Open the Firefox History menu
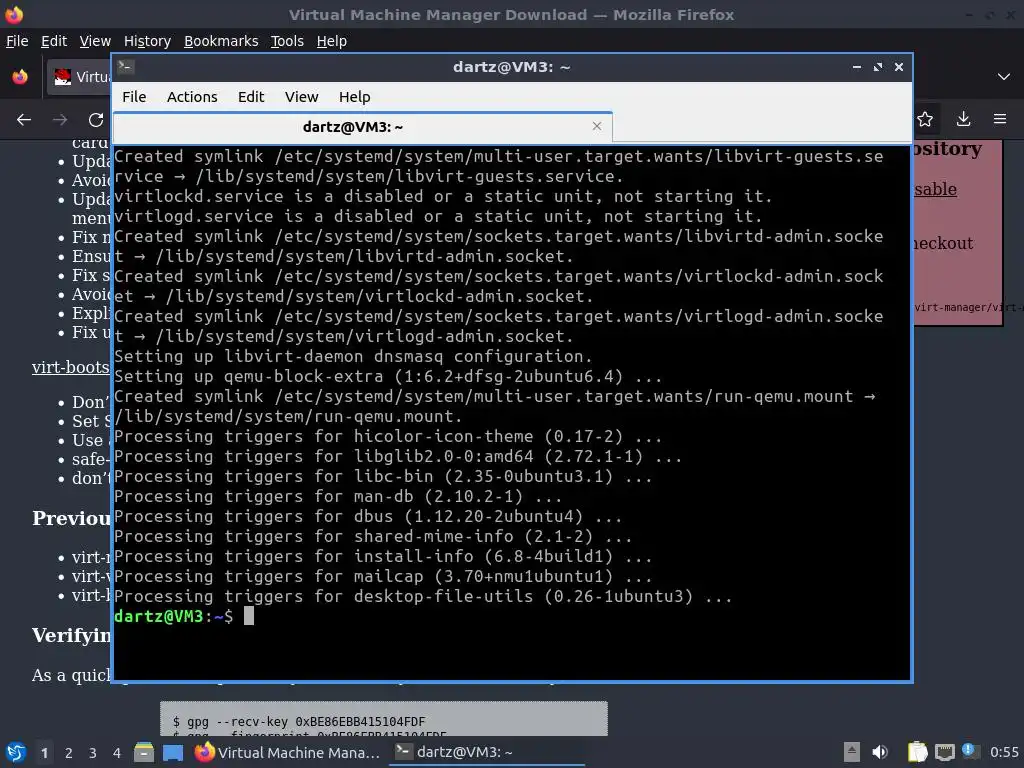1024x768 pixels. click(x=147, y=41)
